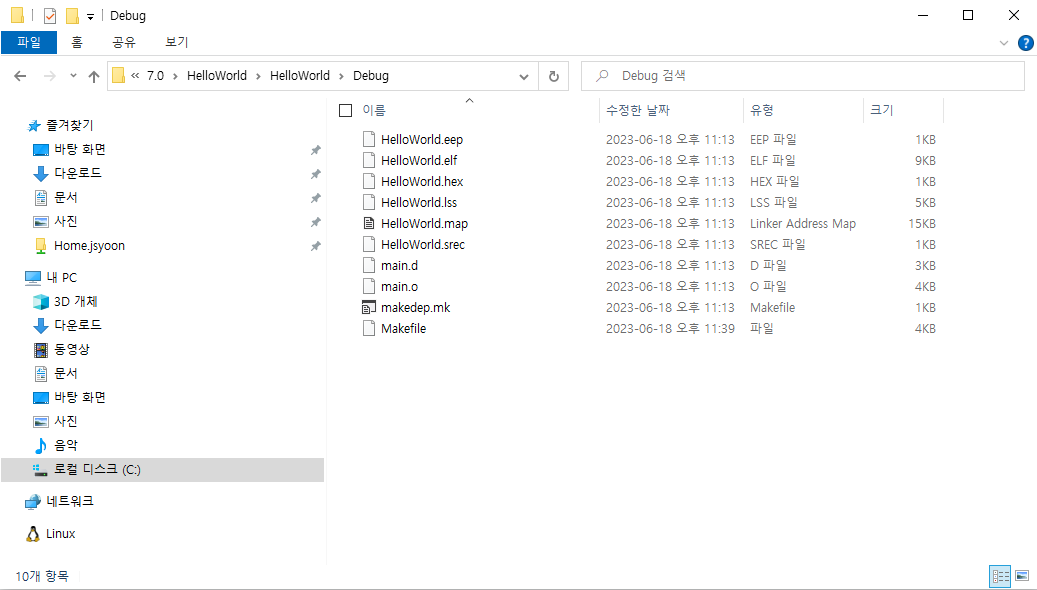The height and width of the screenshot is (590, 1037).
Task: Click in the Debug search box
Action: [x=803, y=76]
